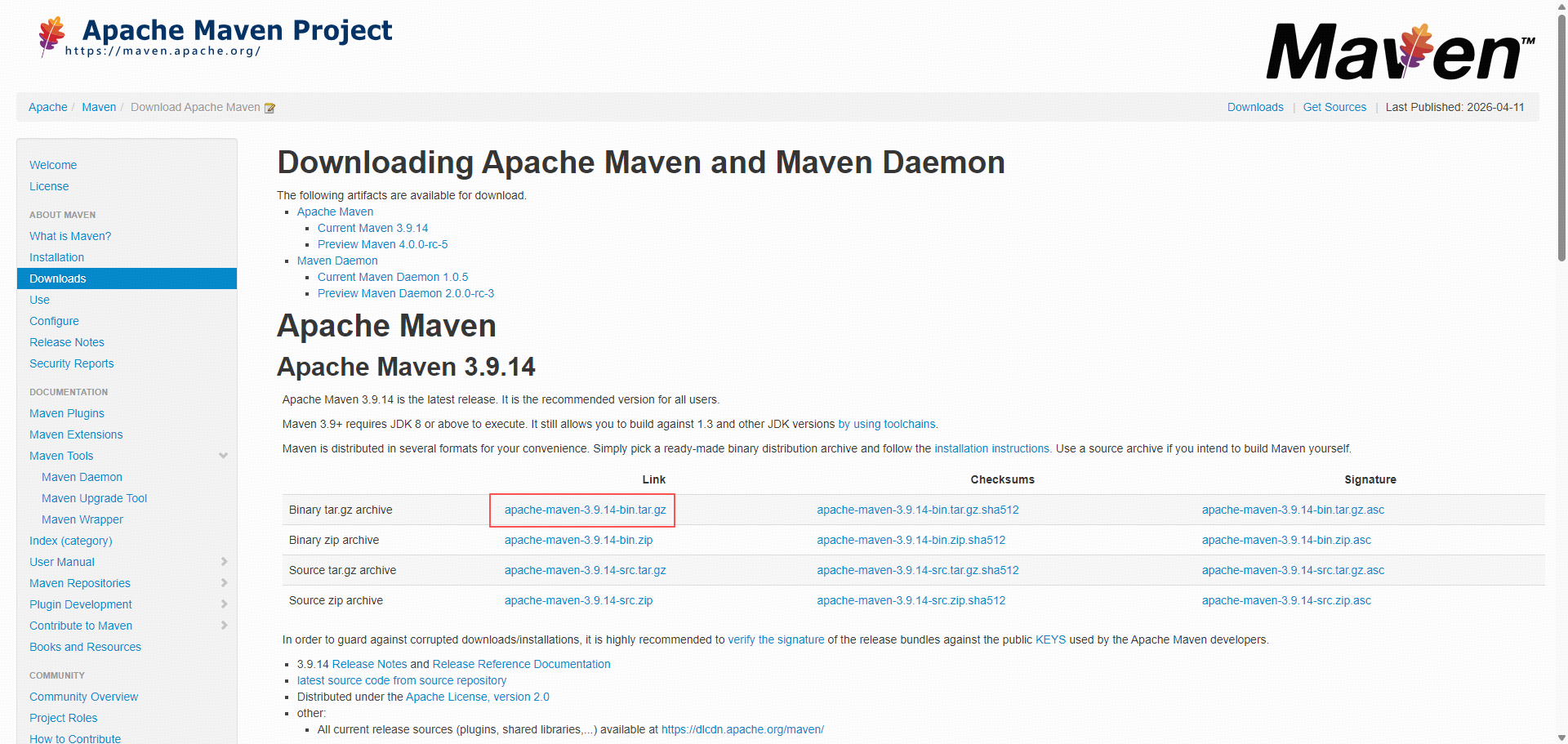Open latest source code from source repository

[402, 680]
